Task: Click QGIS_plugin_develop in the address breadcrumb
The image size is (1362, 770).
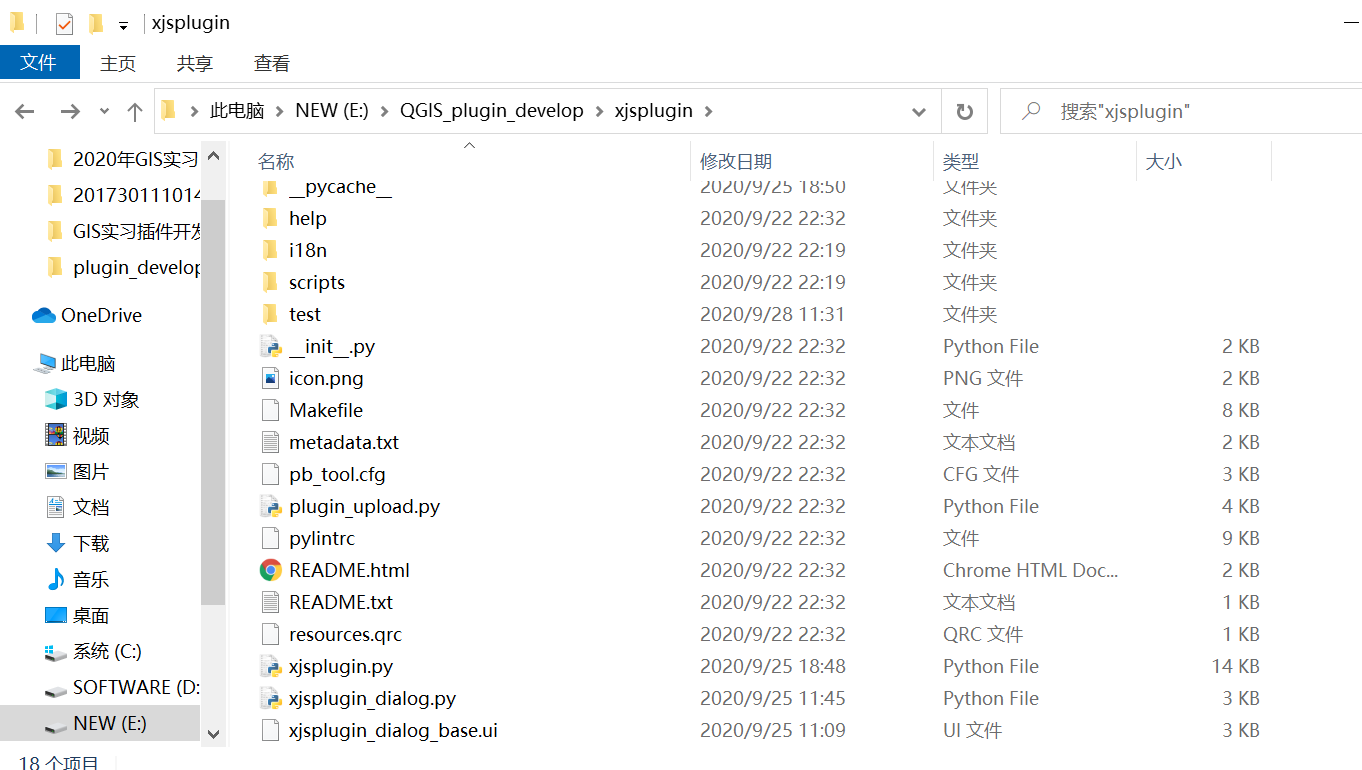Action: [x=492, y=111]
